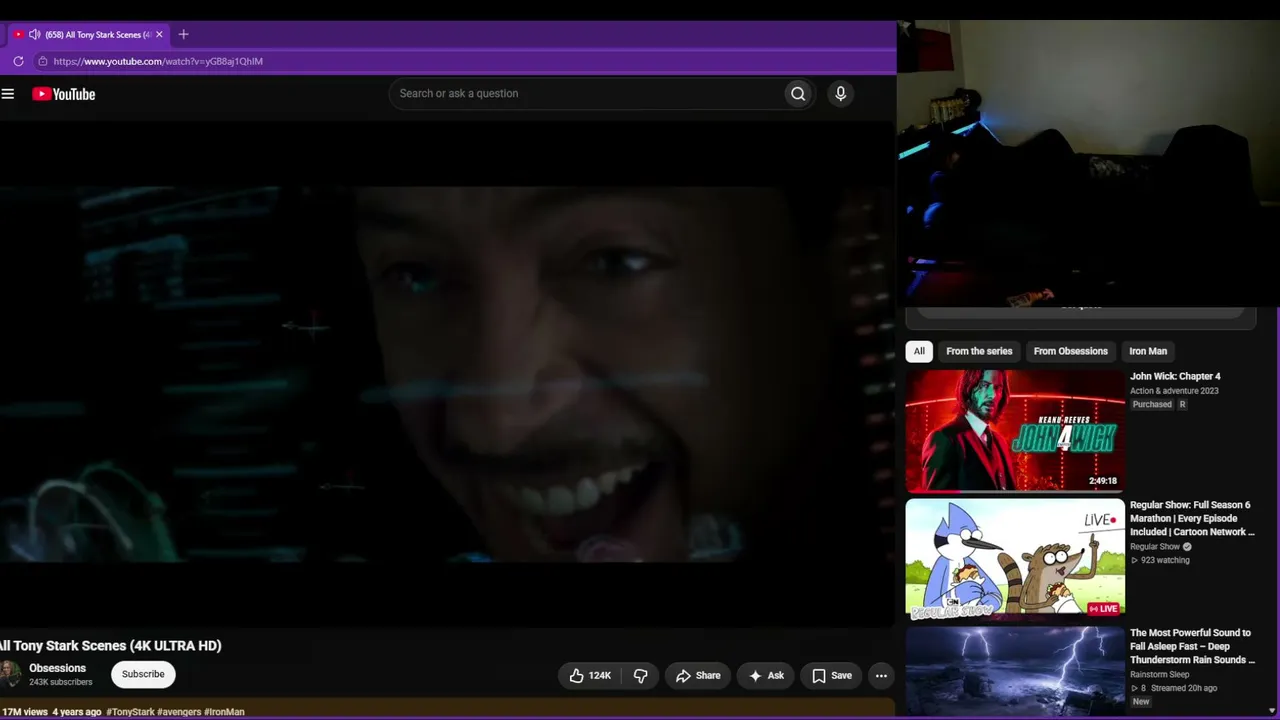Close the All Tony Stark Scenes tab
1280x720 pixels.
coord(159,34)
